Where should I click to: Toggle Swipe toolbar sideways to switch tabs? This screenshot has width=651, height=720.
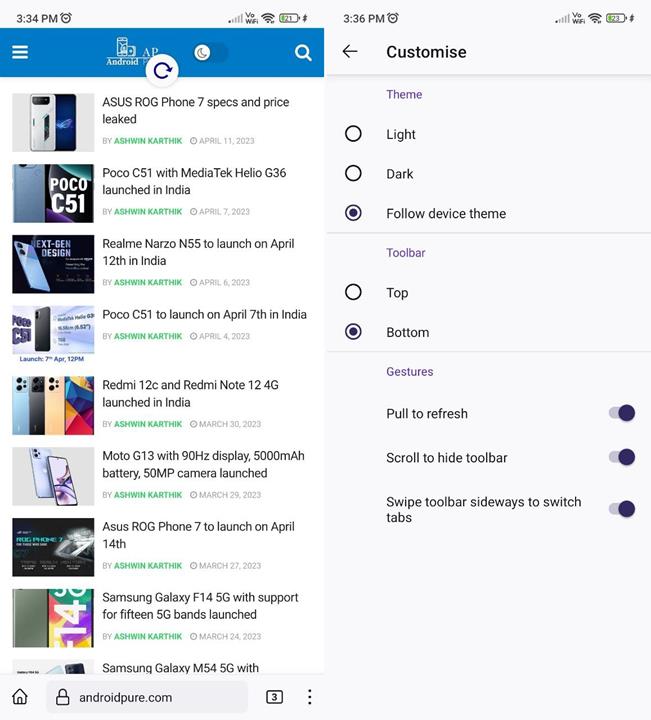click(621, 509)
